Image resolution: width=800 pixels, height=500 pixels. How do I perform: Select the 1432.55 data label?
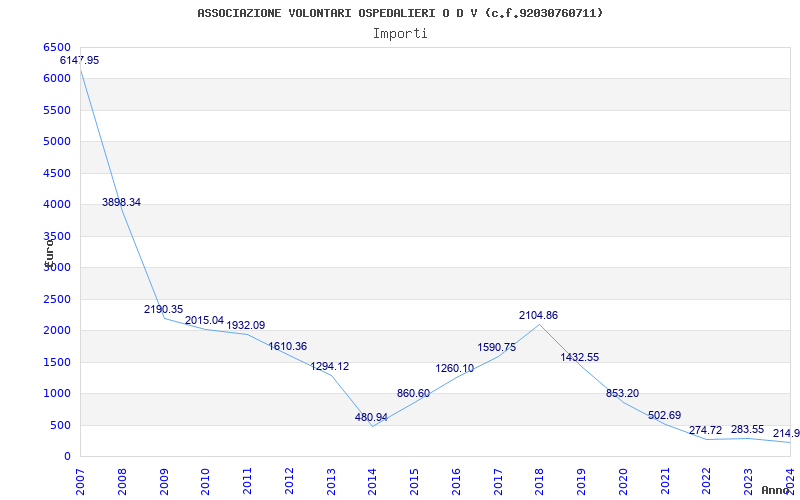pos(580,357)
